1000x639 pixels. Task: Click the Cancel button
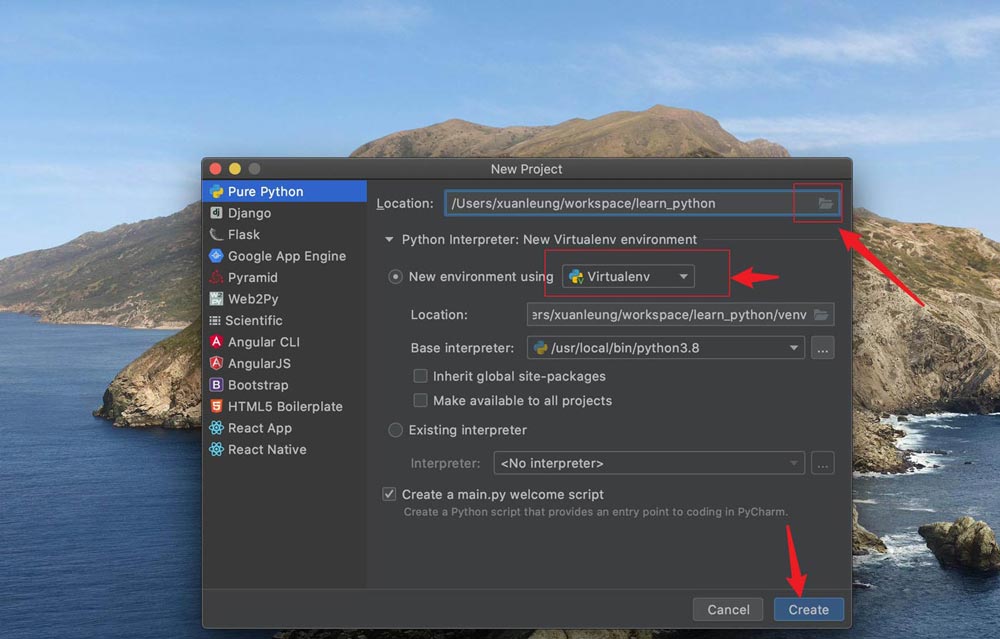[728, 610]
